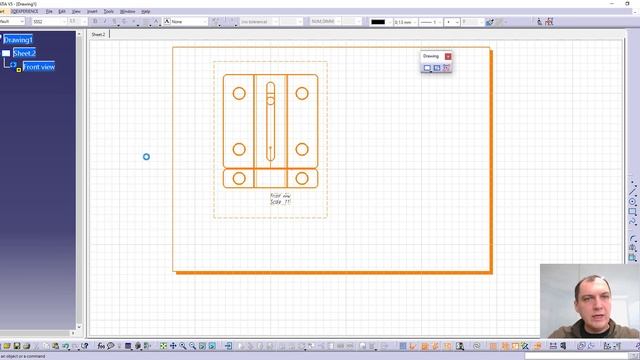Open the Window menu

coord(127,11)
